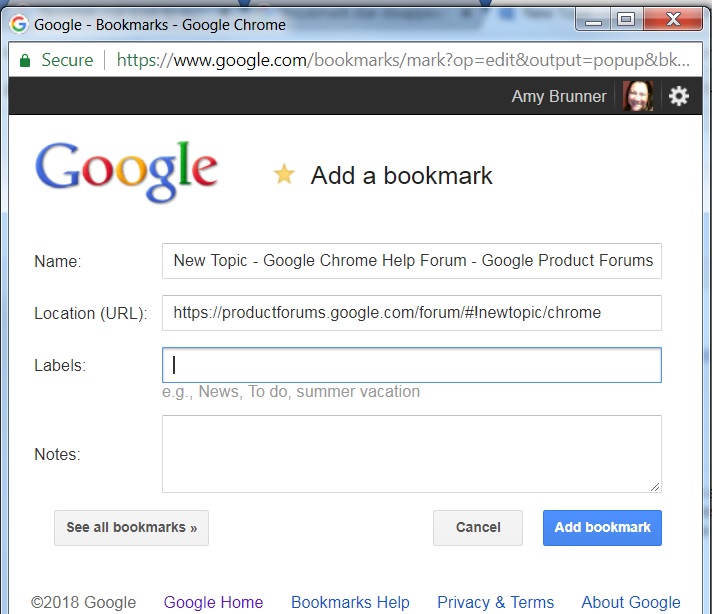Viewport: 712px width, 614px height.
Task: Focus the Name input field
Action: coord(411,261)
